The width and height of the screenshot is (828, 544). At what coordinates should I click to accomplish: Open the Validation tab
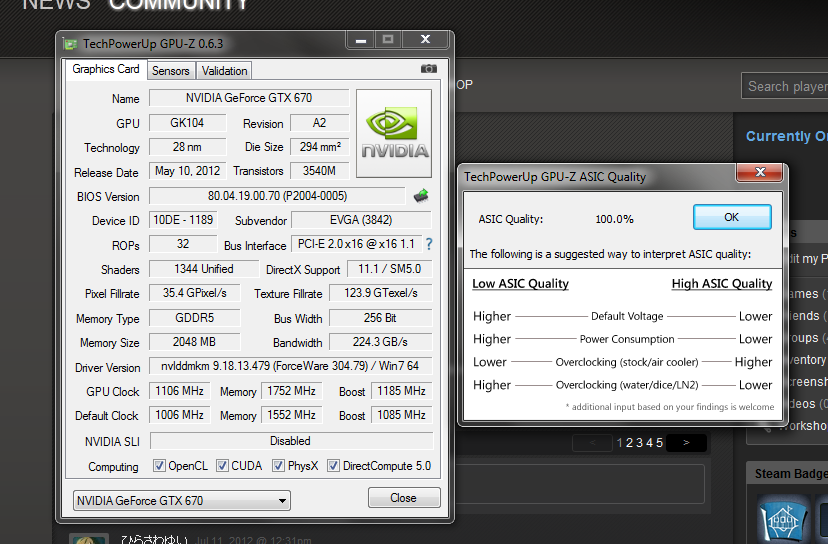coord(224,71)
